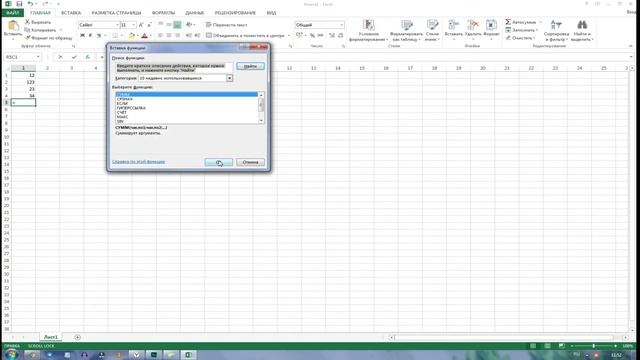
Task: Click OK button in Insert Function dialog
Action: pos(219,162)
